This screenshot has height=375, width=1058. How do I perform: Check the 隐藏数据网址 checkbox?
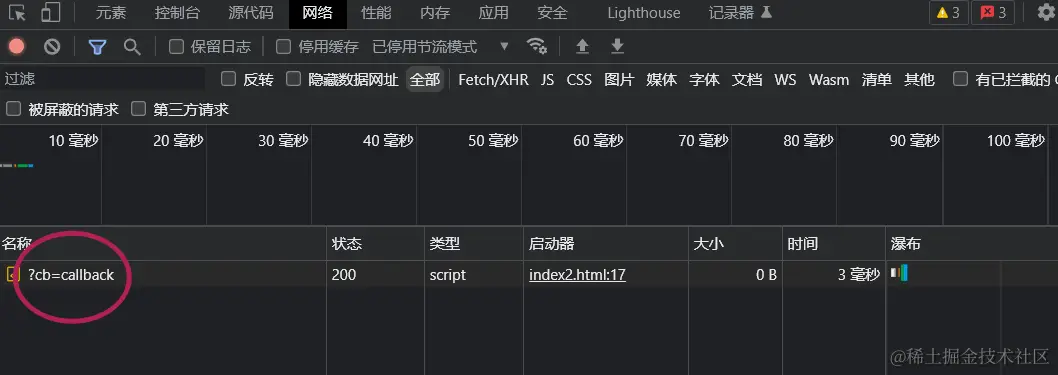point(293,79)
